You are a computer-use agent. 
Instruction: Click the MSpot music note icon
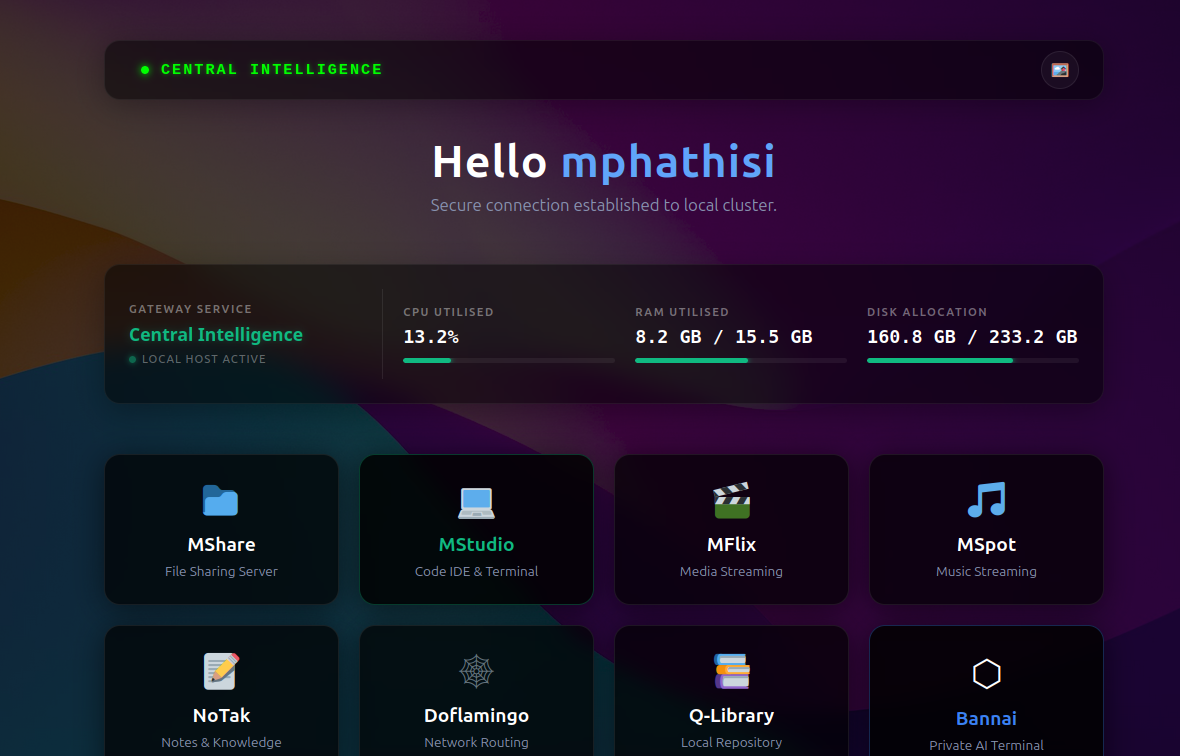(x=987, y=499)
